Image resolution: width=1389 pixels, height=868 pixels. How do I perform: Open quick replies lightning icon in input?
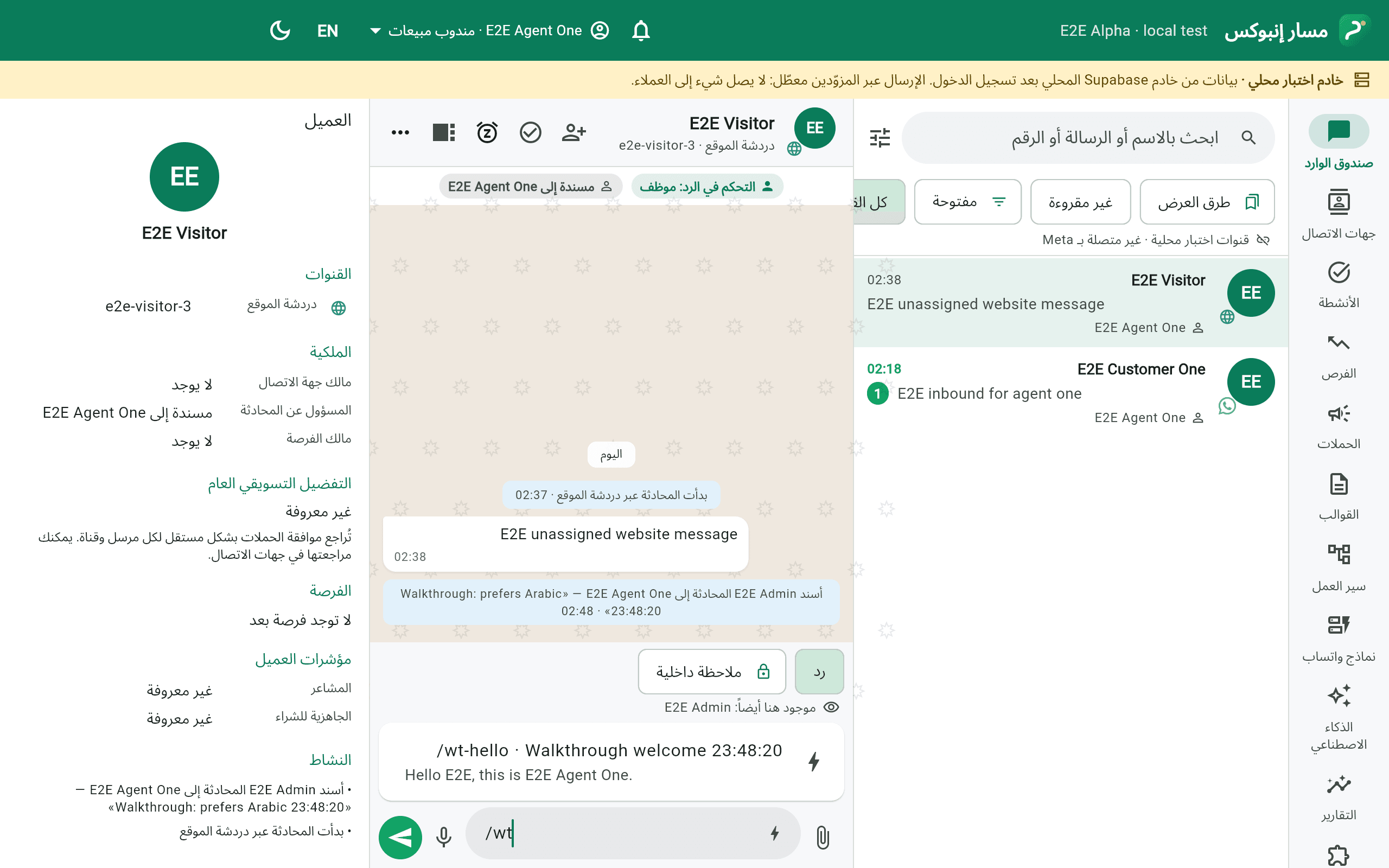point(775,833)
